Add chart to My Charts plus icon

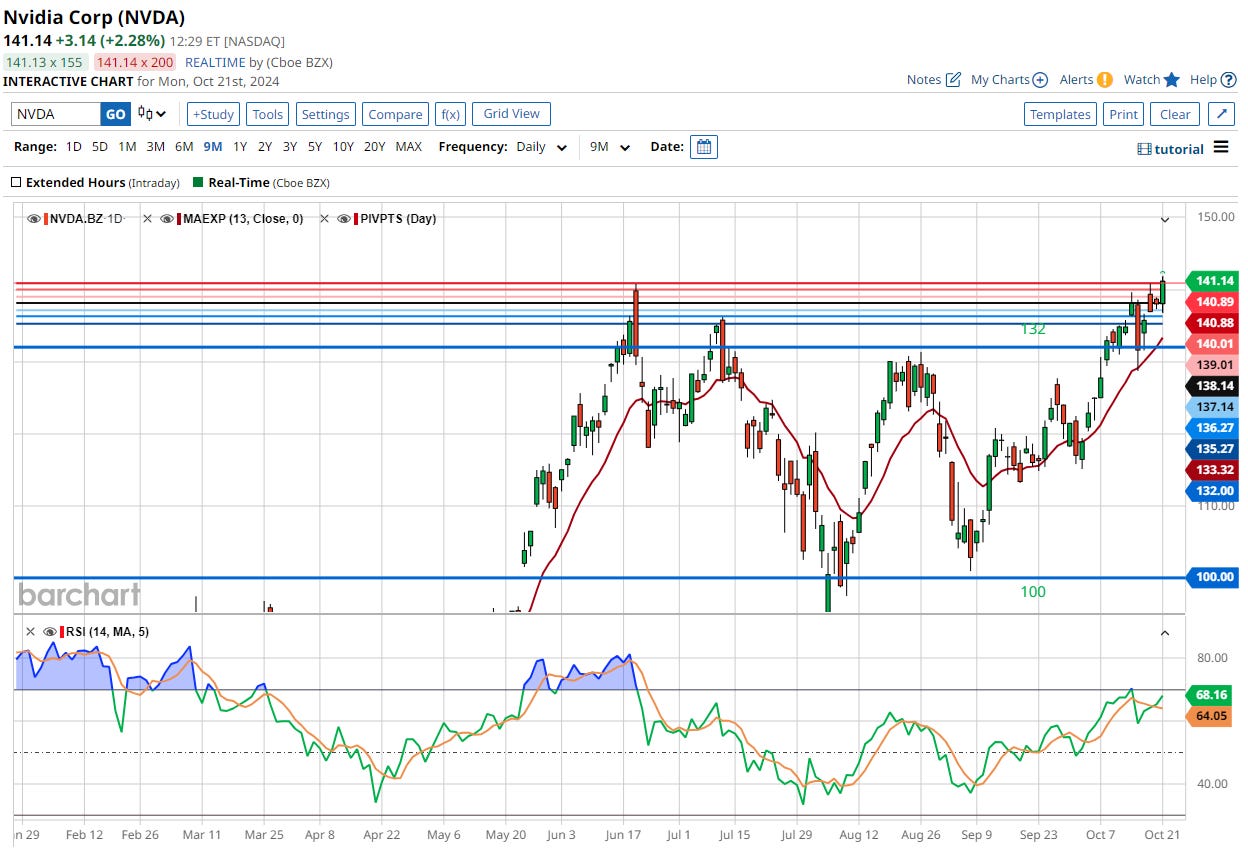[1040, 80]
